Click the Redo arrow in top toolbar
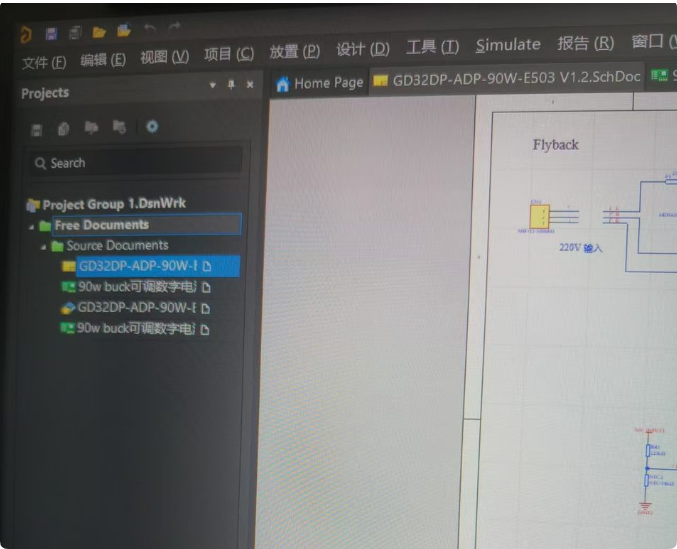 [175, 27]
